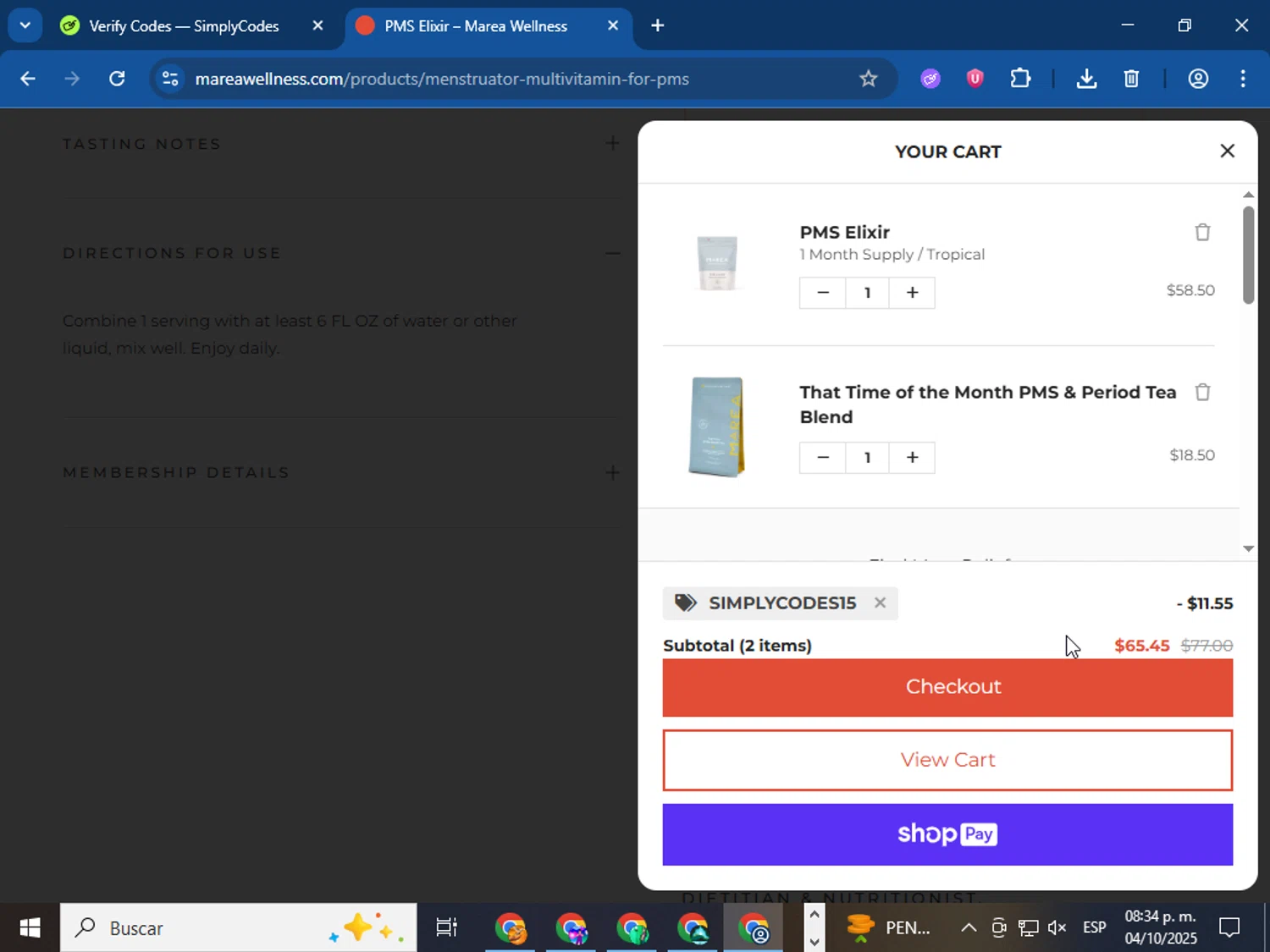Viewport: 1270px width, 952px height.
Task: Switch the ESP input language
Action: 1094,928
